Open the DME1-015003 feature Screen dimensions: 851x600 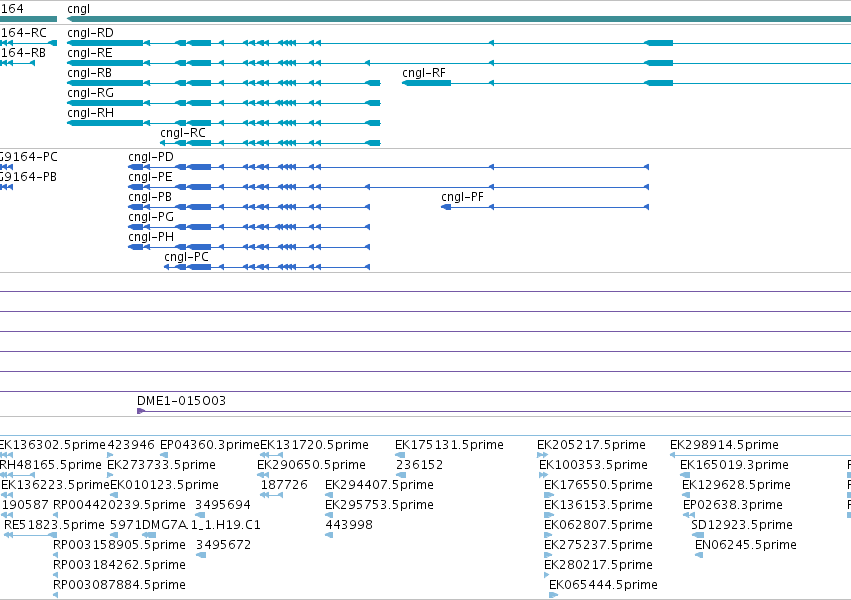(x=181, y=401)
